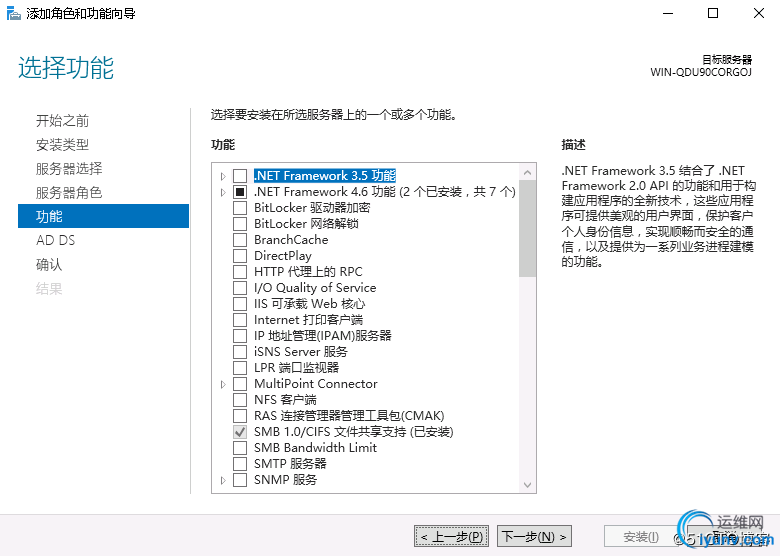780x556 pixels.
Task: Open the 确认 wizard step
Action: click(49, 264)
